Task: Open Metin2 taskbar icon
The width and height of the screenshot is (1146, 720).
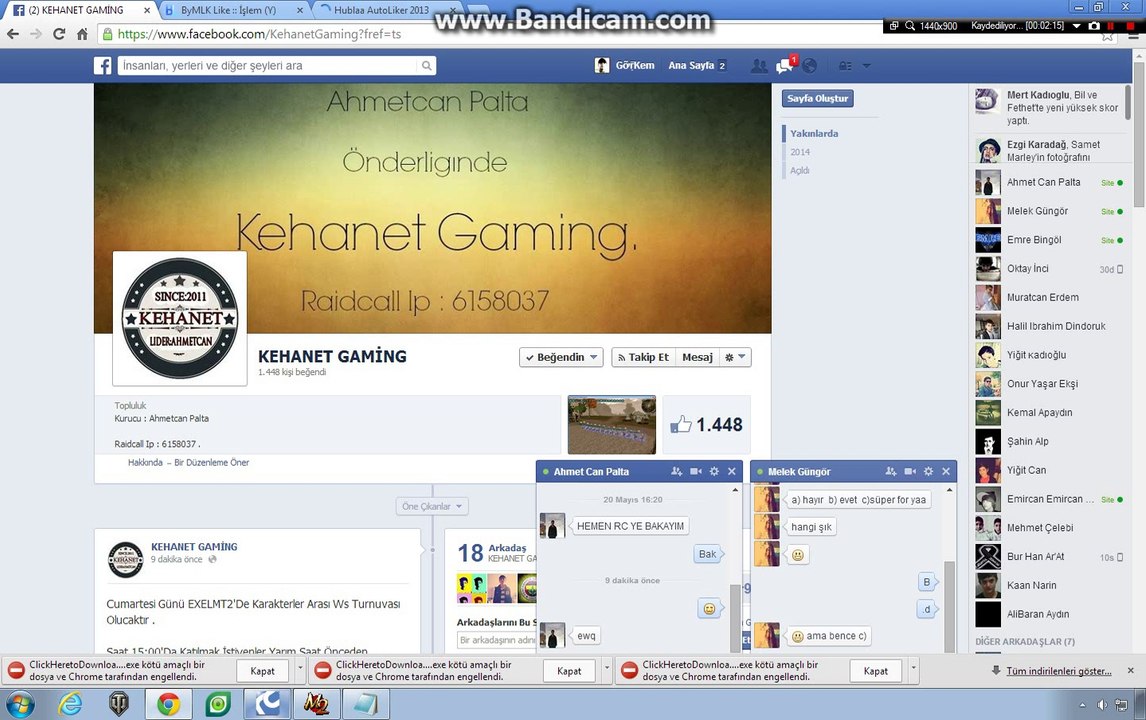Action: tap(316, 705)
